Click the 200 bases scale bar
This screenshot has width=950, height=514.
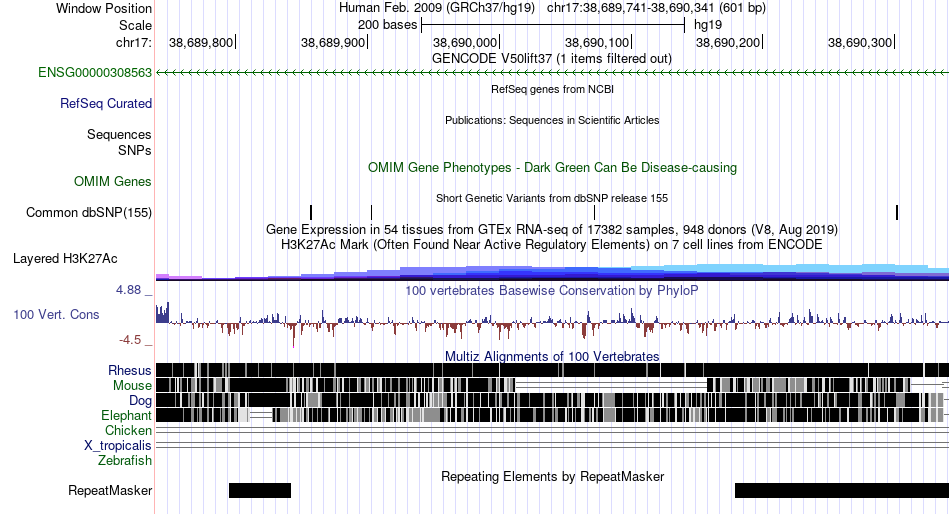(553, 25)
